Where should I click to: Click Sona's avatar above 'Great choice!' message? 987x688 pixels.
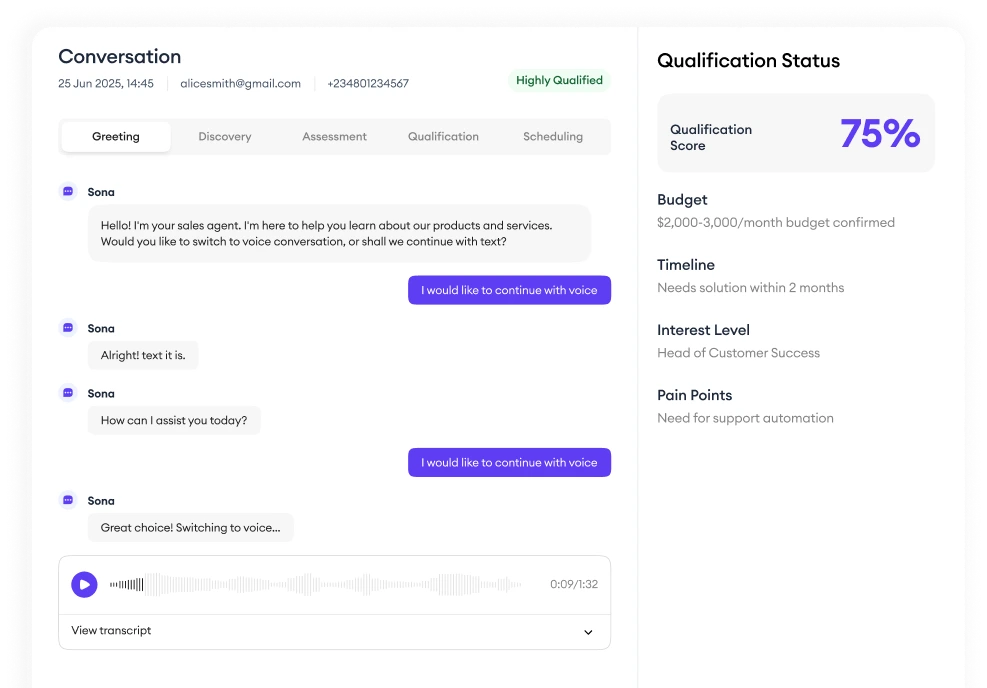click(68, 500)
